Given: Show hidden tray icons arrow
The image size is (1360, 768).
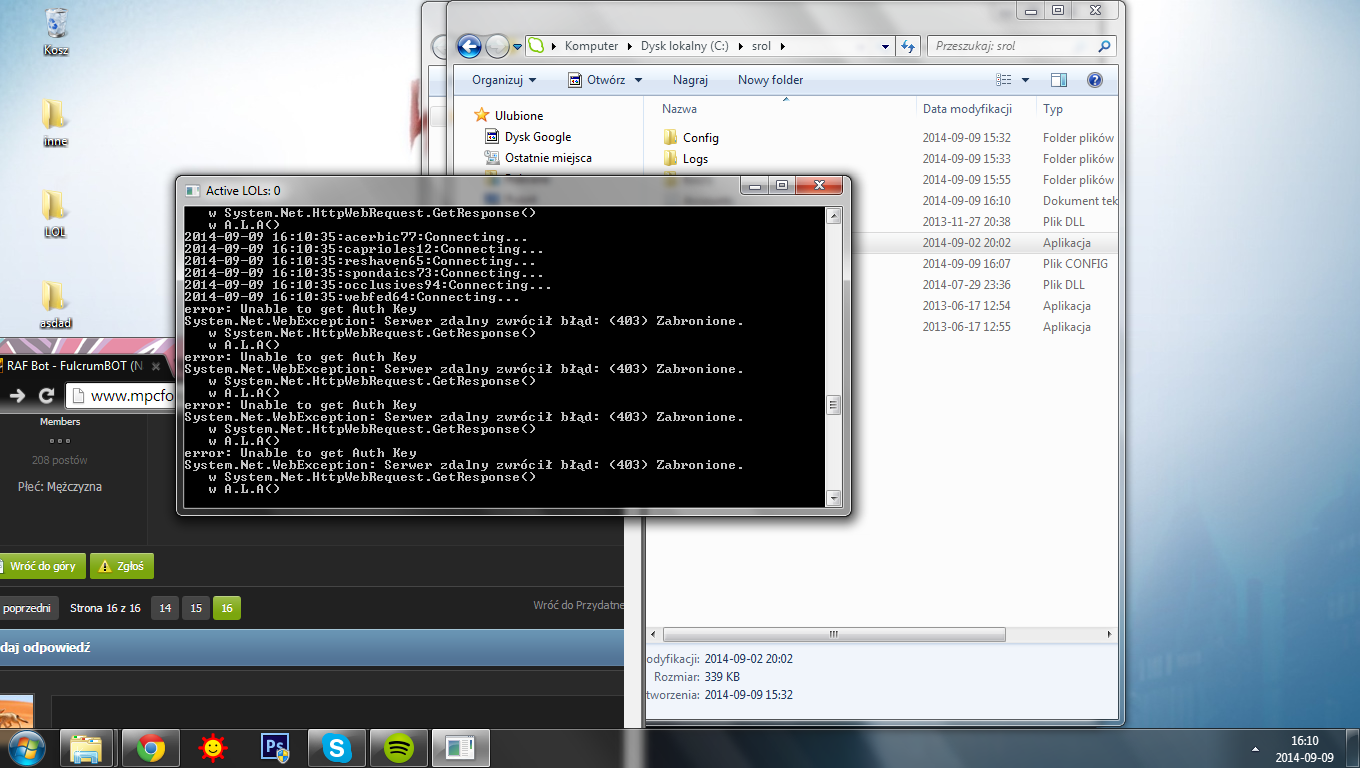Looking at the screenshot, I should coord(1255,748).
